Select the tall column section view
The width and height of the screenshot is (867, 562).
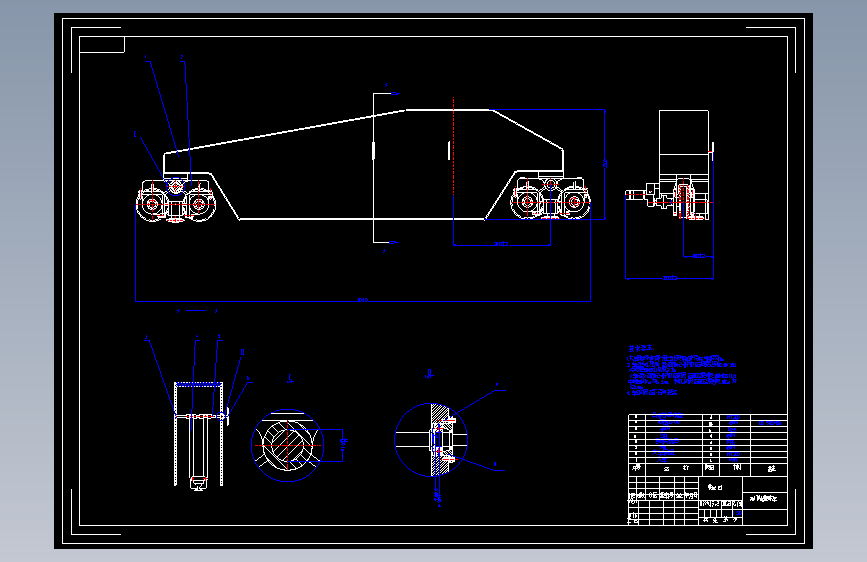[199, 435]
